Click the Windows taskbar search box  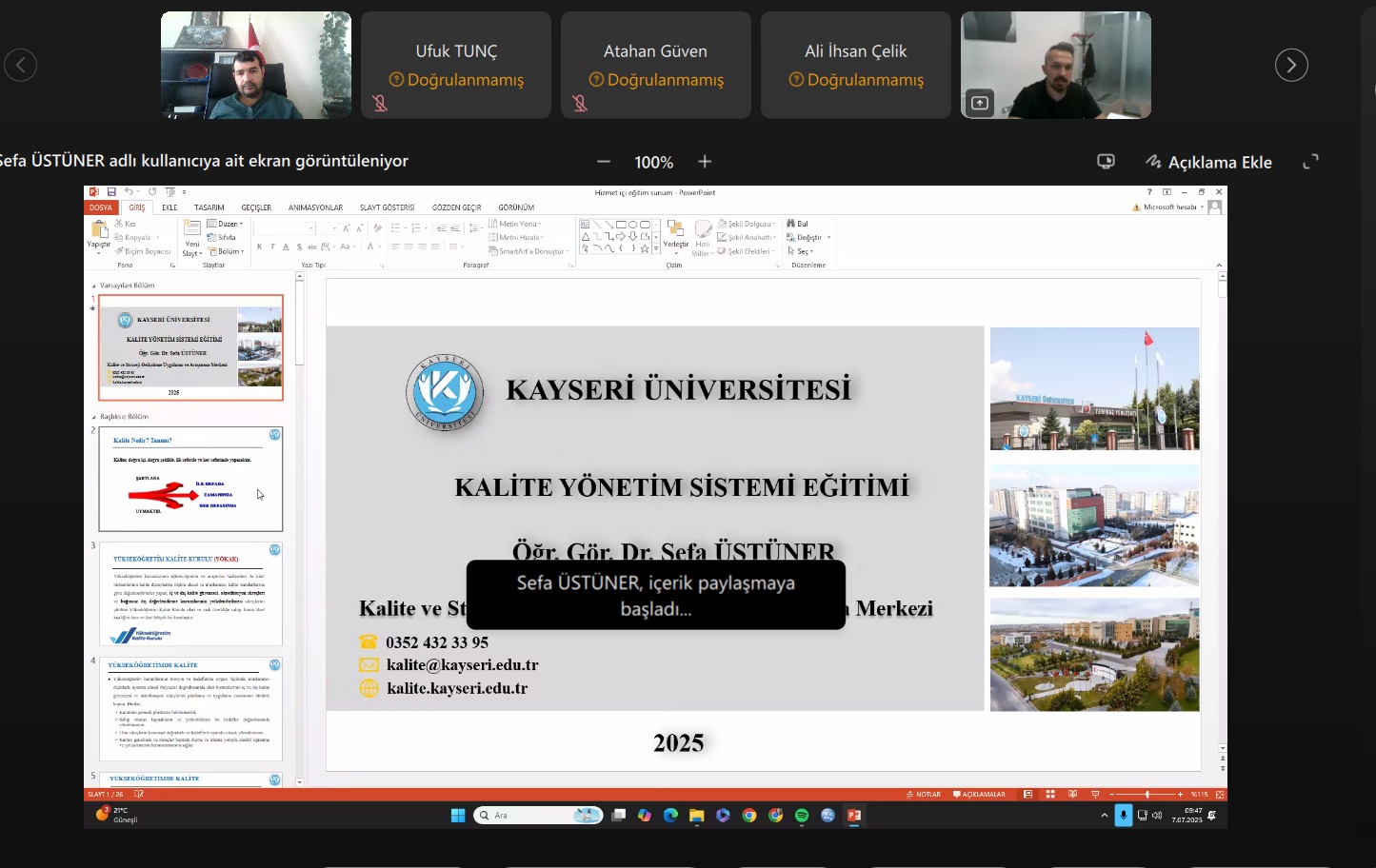tap(538, 816)
